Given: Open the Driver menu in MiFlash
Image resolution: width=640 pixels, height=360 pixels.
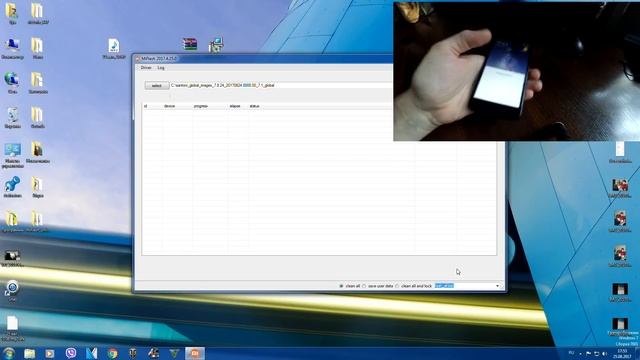Looking at the screenshot, I should point(146,68).
